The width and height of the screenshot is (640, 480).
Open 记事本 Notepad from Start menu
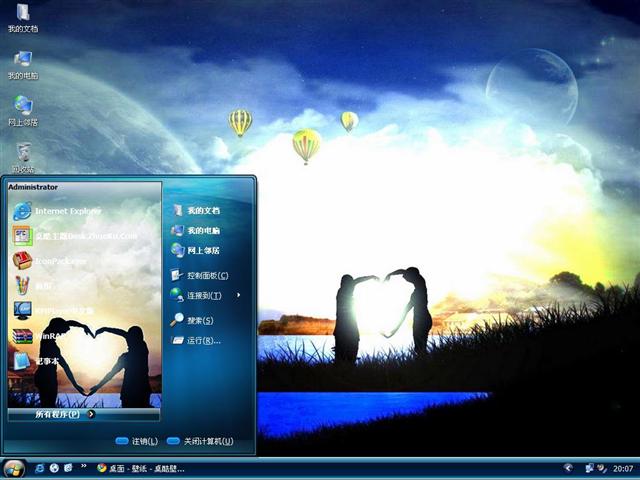click(x=36, y=361)
